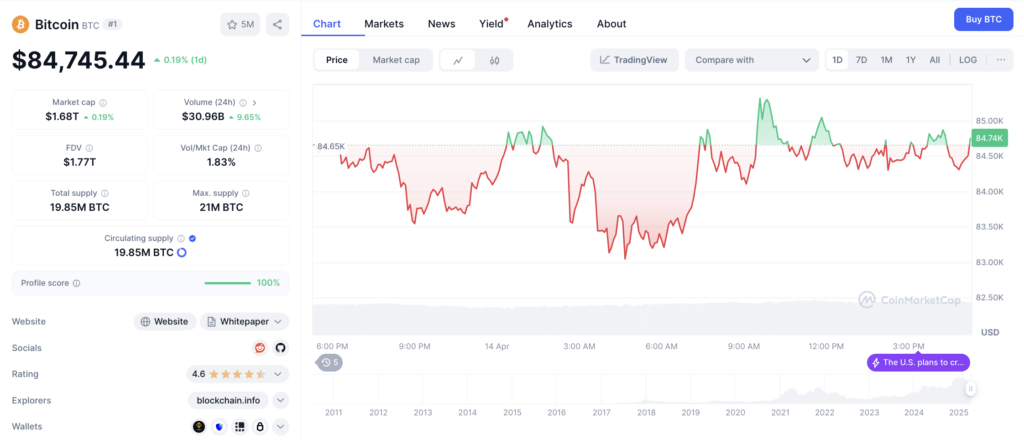Switch to candlestick chart view
This screenshot has height=440, width=1024.
pyautogui.click(x=494, y=60)
